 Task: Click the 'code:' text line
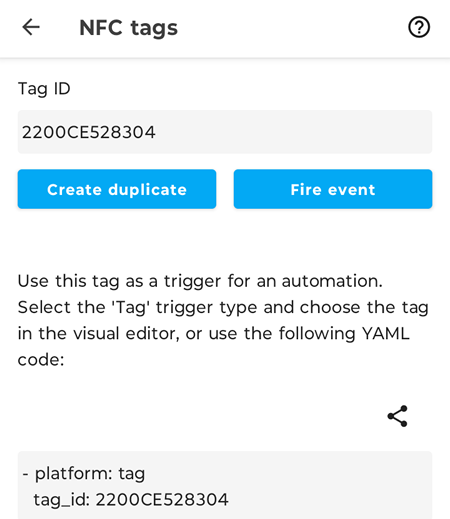coord(41,360)
